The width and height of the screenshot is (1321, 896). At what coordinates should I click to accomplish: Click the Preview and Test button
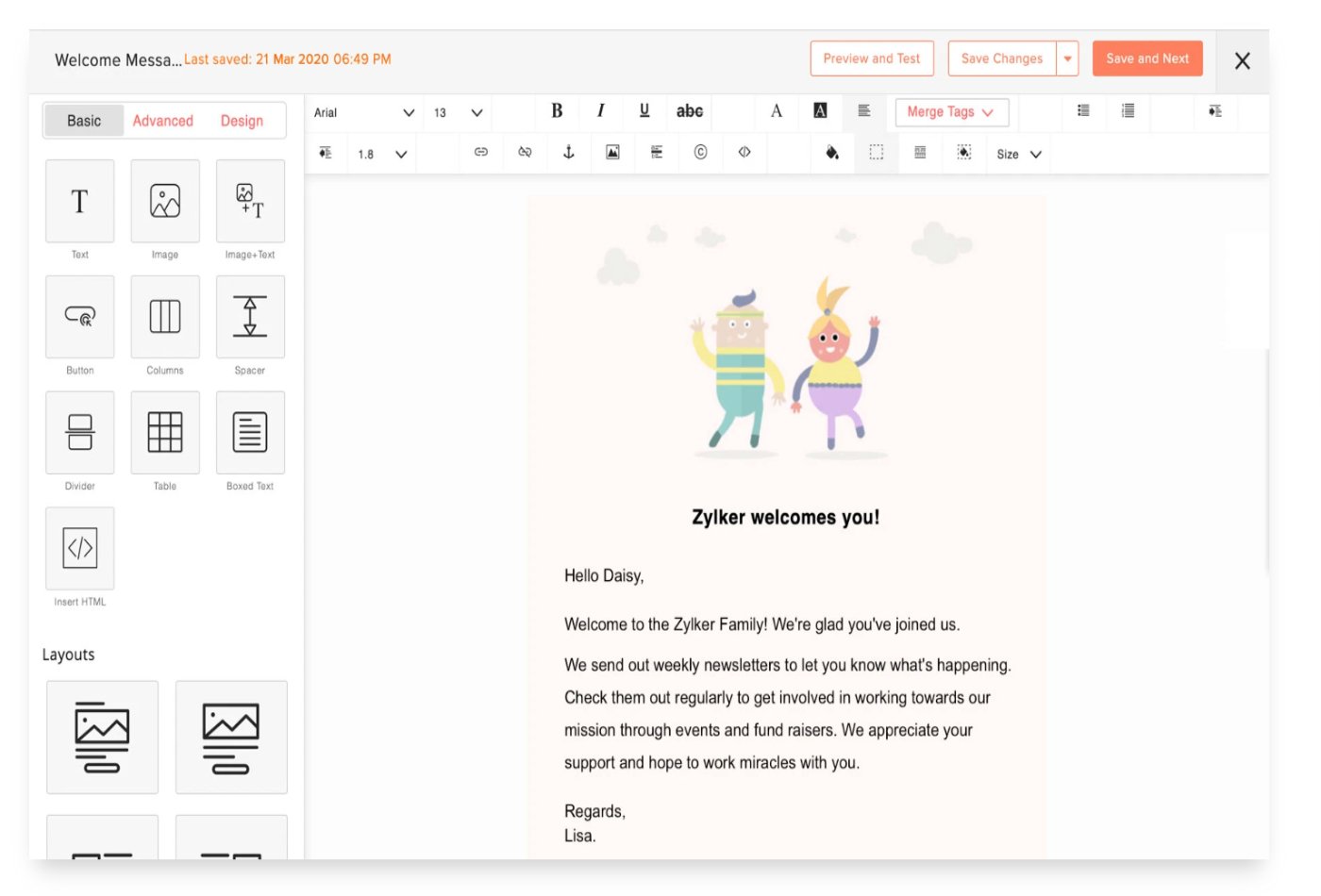pyautogui.click(x=872, y=58)
